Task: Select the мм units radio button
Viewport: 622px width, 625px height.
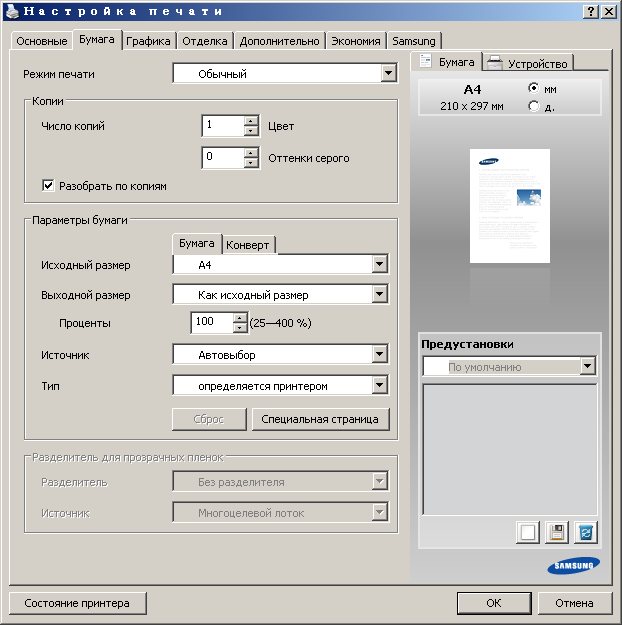Action: (x=533, y=88)
